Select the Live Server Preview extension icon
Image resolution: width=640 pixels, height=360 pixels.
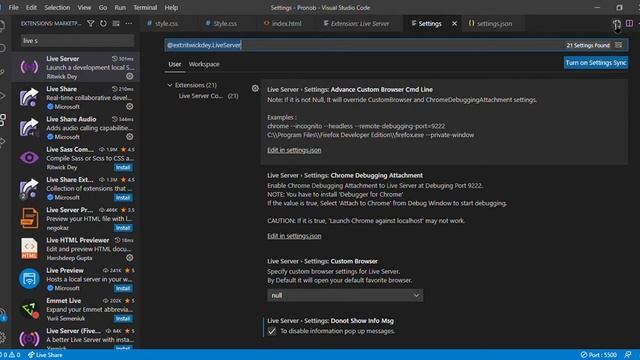tap(29, 218)
